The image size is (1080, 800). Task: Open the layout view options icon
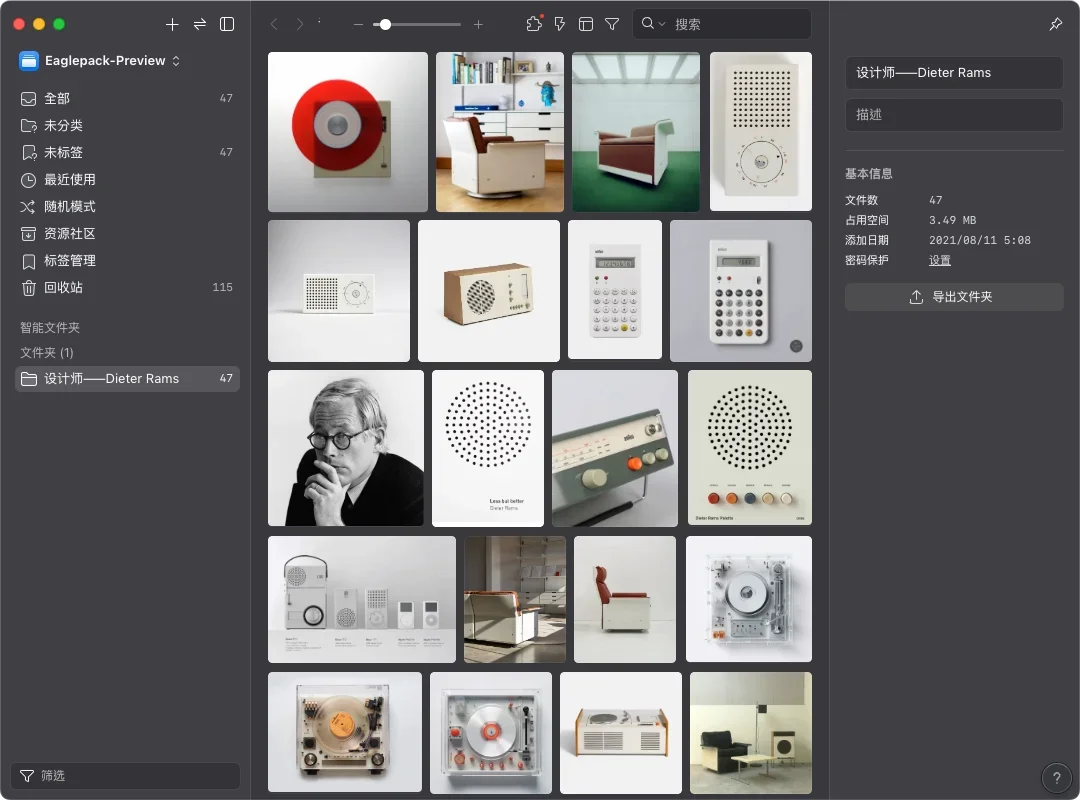pos(586,24)
